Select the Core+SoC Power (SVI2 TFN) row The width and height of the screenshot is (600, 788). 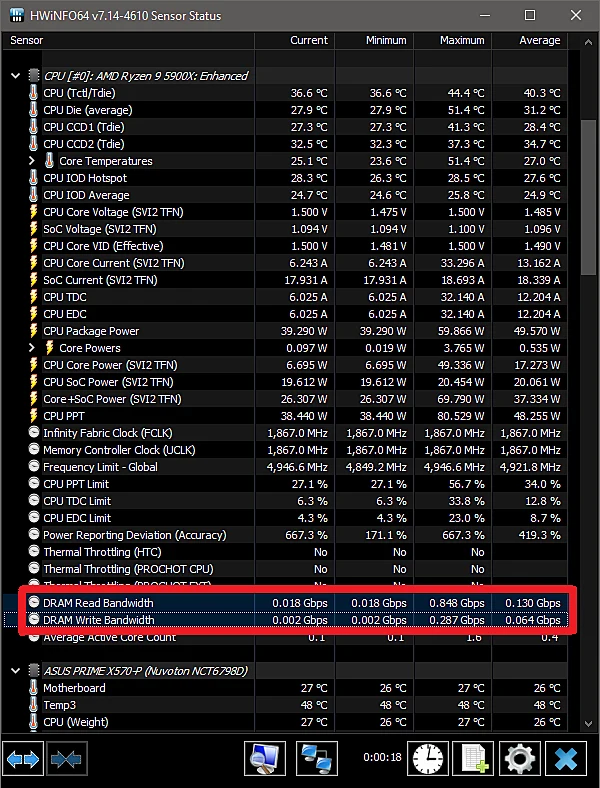click(x=285, y=399)
